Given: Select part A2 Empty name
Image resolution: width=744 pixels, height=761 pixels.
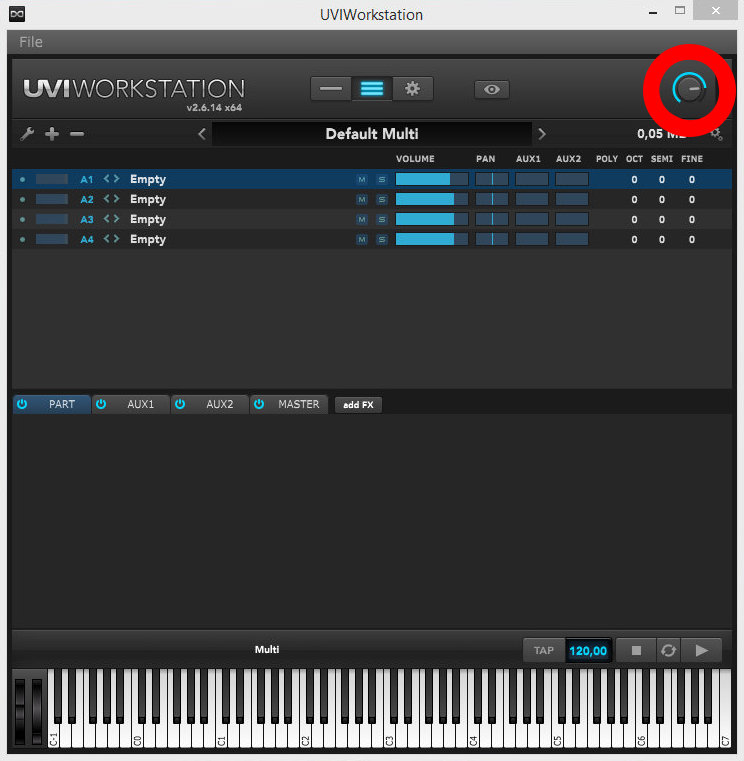Looking at the screenshot, I should point(148,199).
